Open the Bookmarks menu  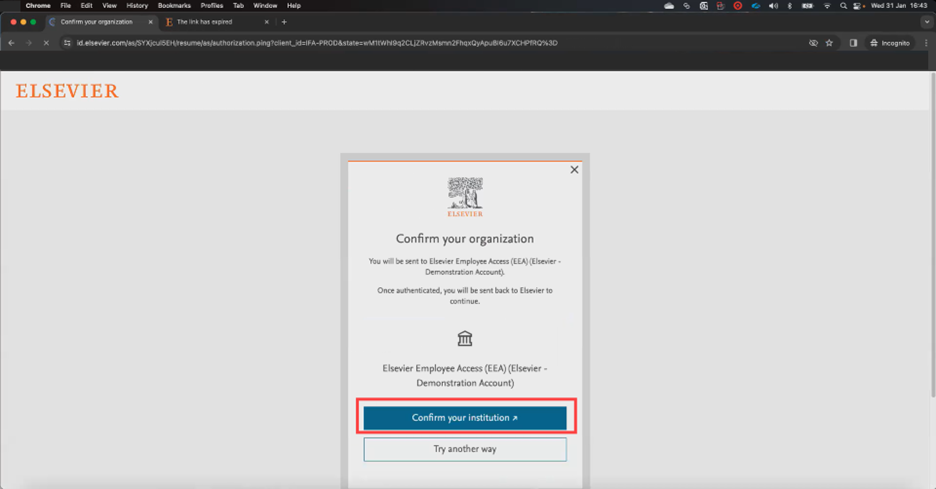click(x=174, y=5)
